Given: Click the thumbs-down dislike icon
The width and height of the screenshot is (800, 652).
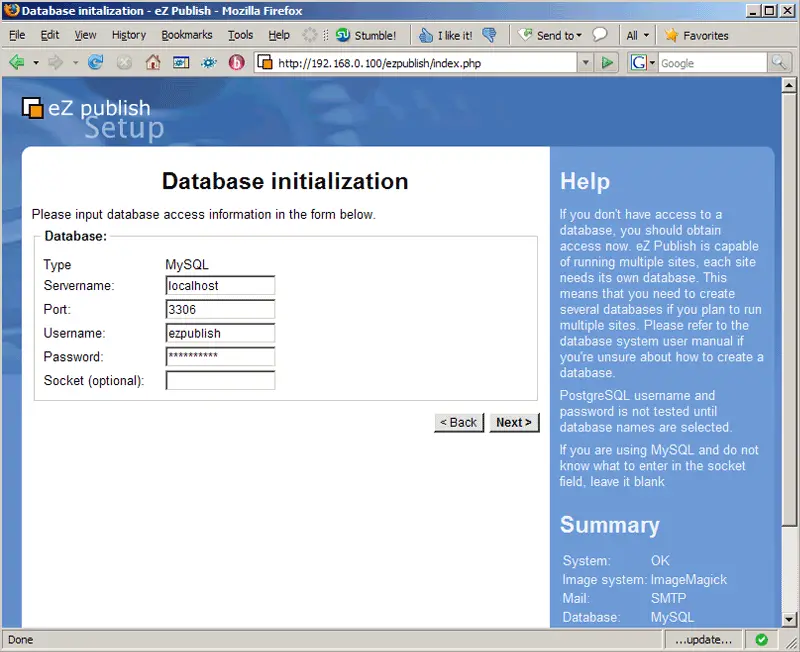Looking at the screenshot, I should [489, 35].
